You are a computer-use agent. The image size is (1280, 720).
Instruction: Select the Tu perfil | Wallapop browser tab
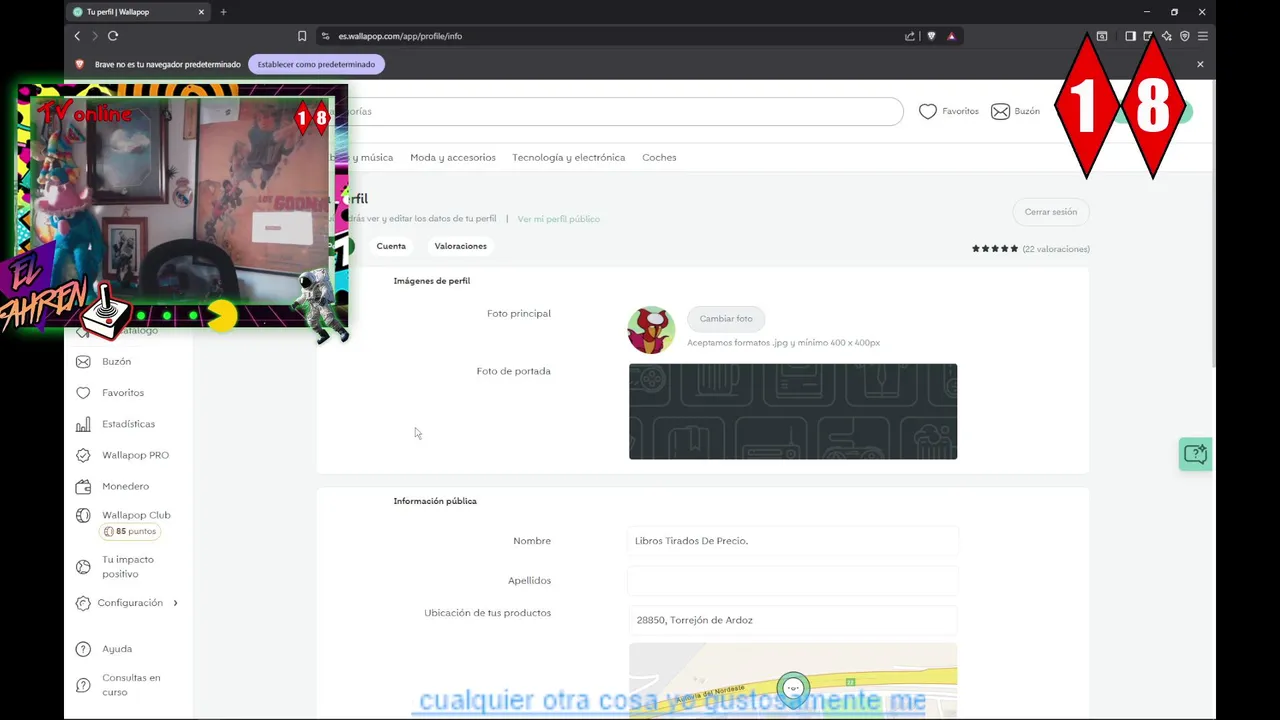(138, 12)
